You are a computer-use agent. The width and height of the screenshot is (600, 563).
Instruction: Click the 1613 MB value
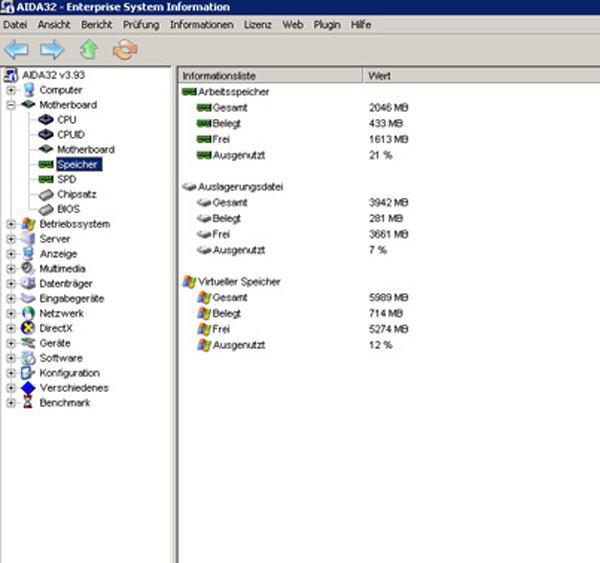[388, 139]
